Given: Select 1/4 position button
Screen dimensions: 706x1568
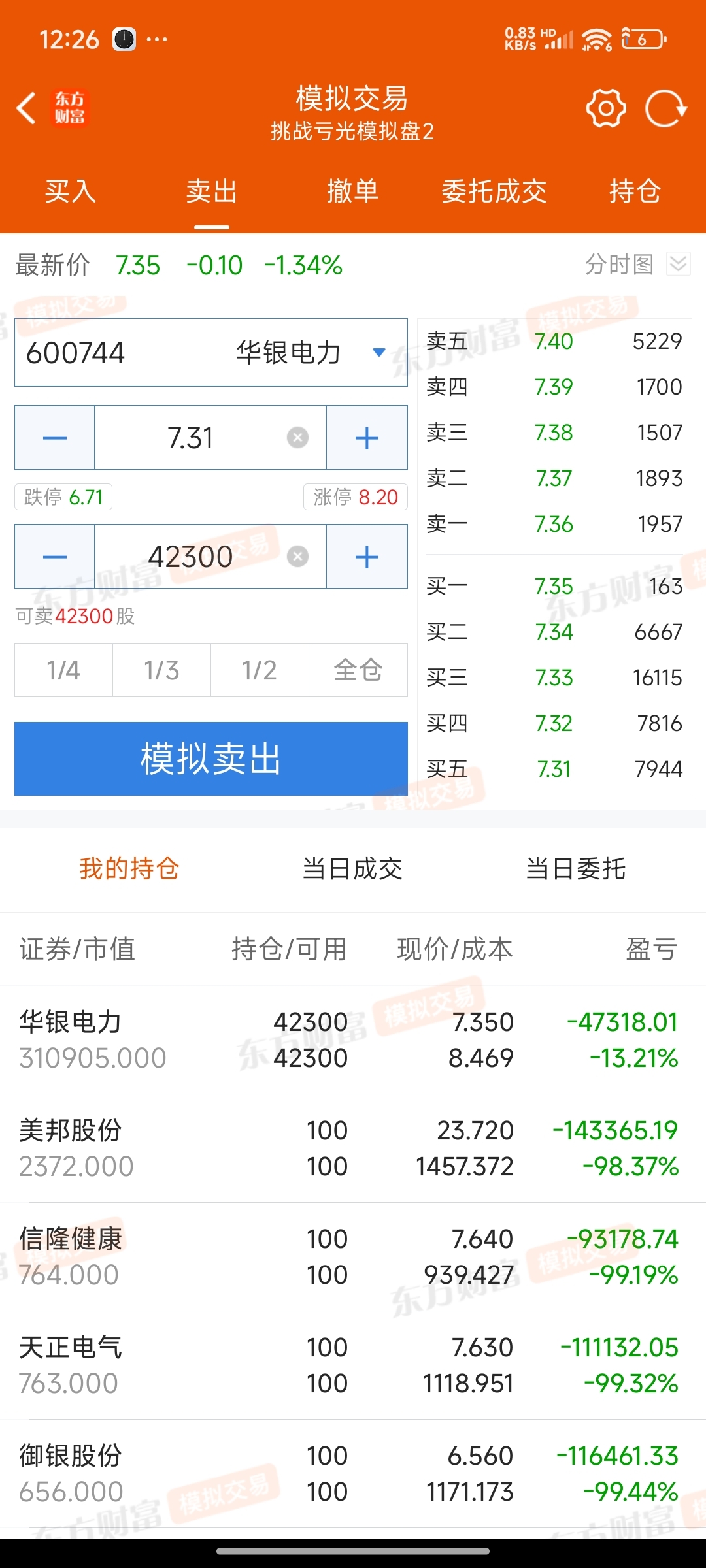Looking at the screenshot, I should tap(63, 670).
